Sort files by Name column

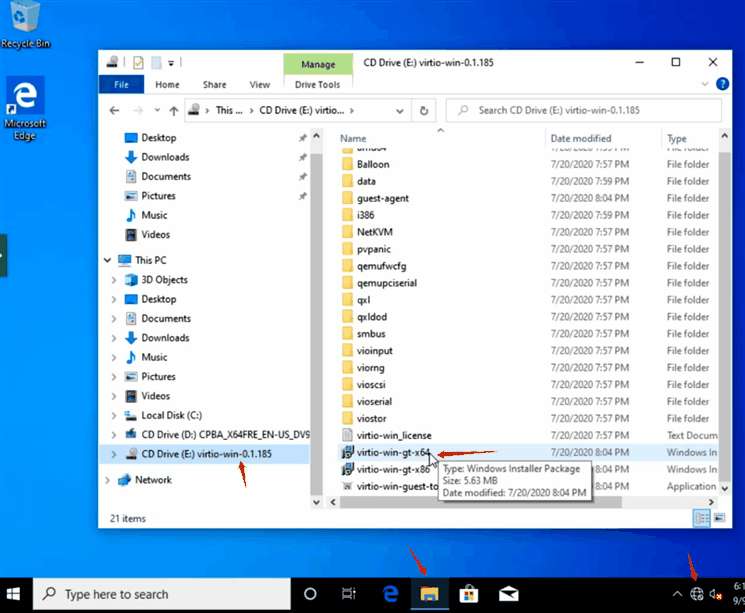coord(353,138)
